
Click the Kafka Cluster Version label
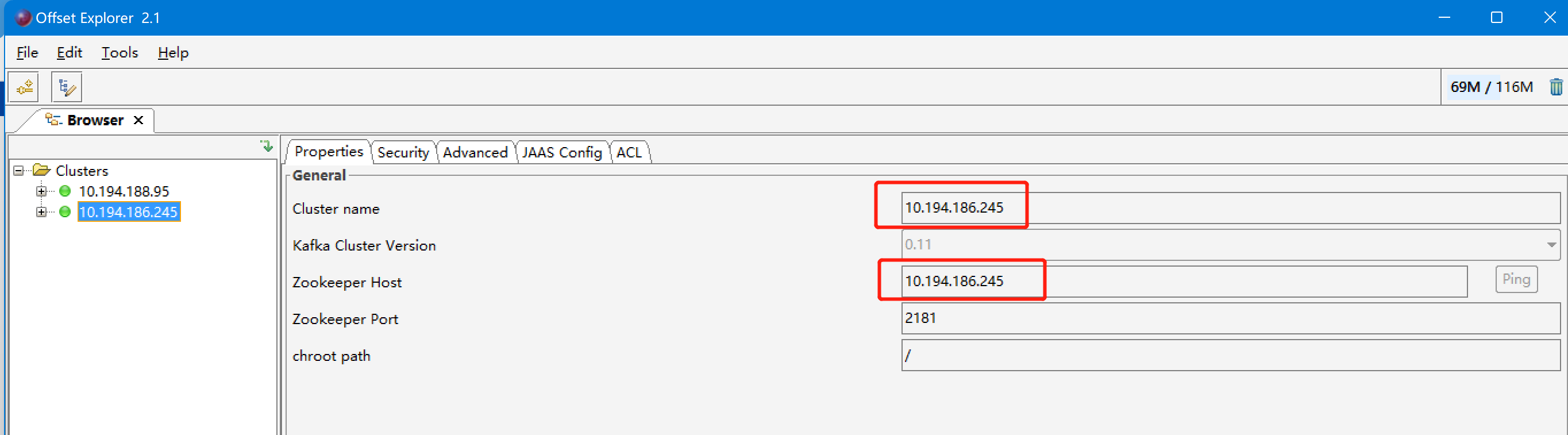364,245
